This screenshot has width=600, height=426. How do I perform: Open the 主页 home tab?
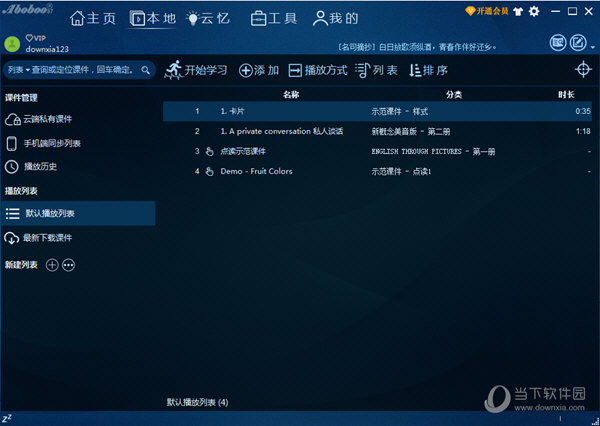point(93,18)
